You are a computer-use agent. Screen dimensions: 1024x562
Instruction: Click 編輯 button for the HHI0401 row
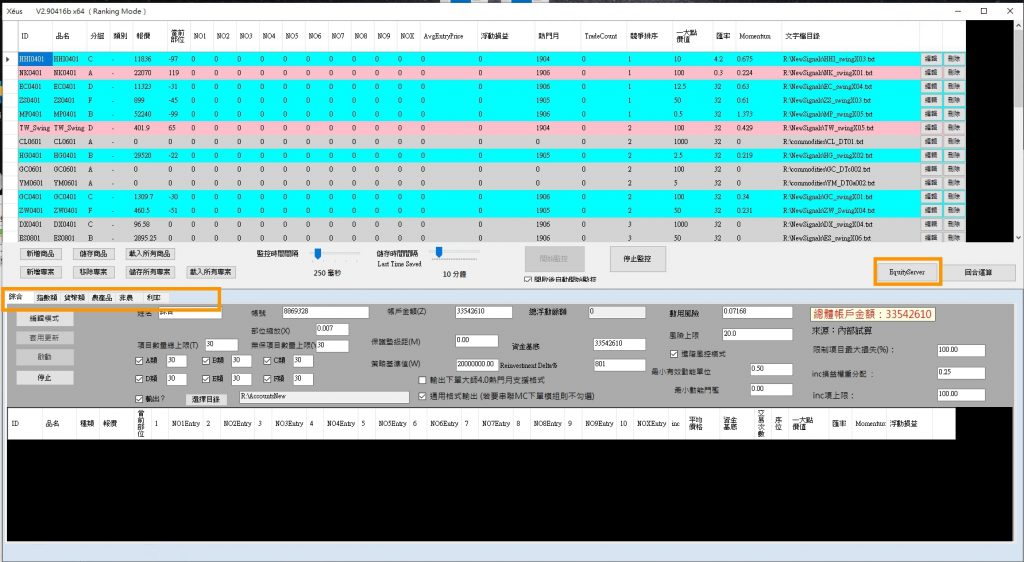coord(931,59)
